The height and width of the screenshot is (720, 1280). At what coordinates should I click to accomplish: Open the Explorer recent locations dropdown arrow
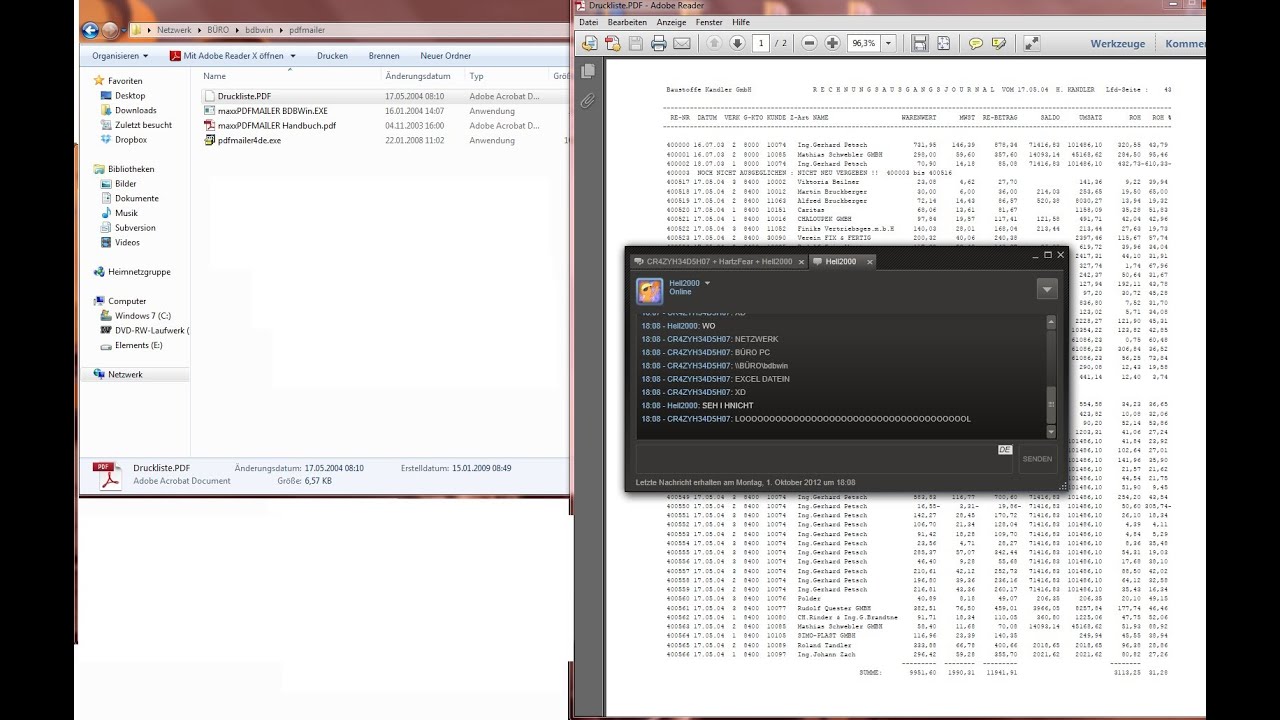(x=123, y=30)
